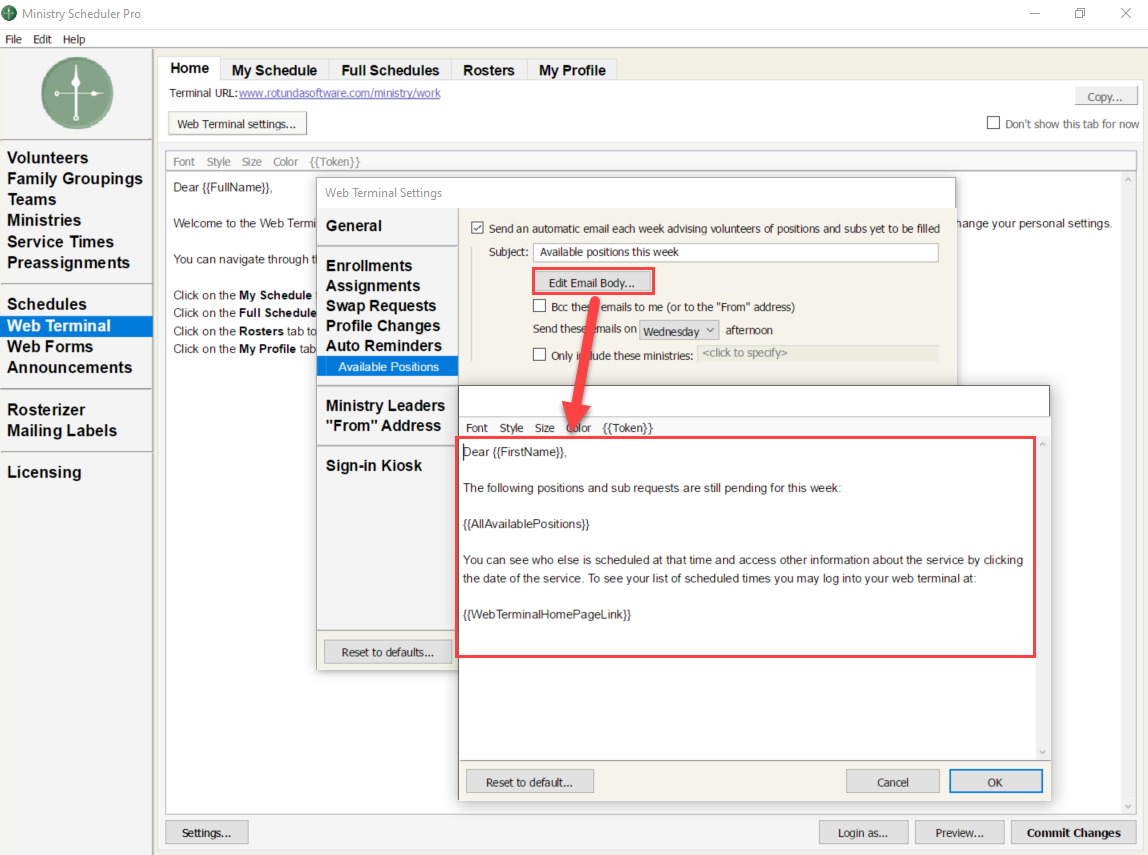Screen dimensions: 1148x855
Task: Click the app icon in title bar
Action: click(x=9, y=13)
